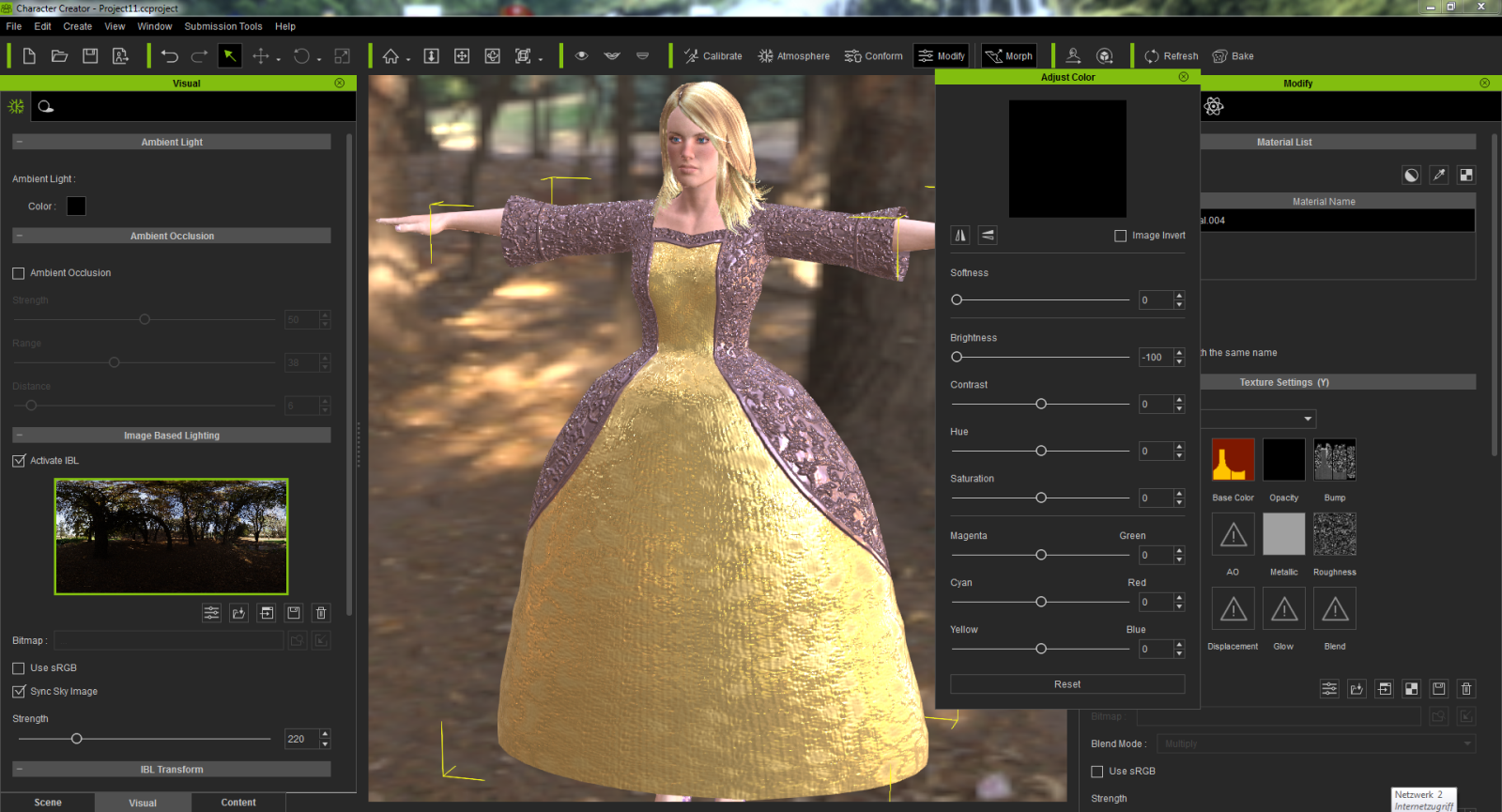Select the Move tool icon
This screenshot has width=1502, height=812.
(261, 56)
